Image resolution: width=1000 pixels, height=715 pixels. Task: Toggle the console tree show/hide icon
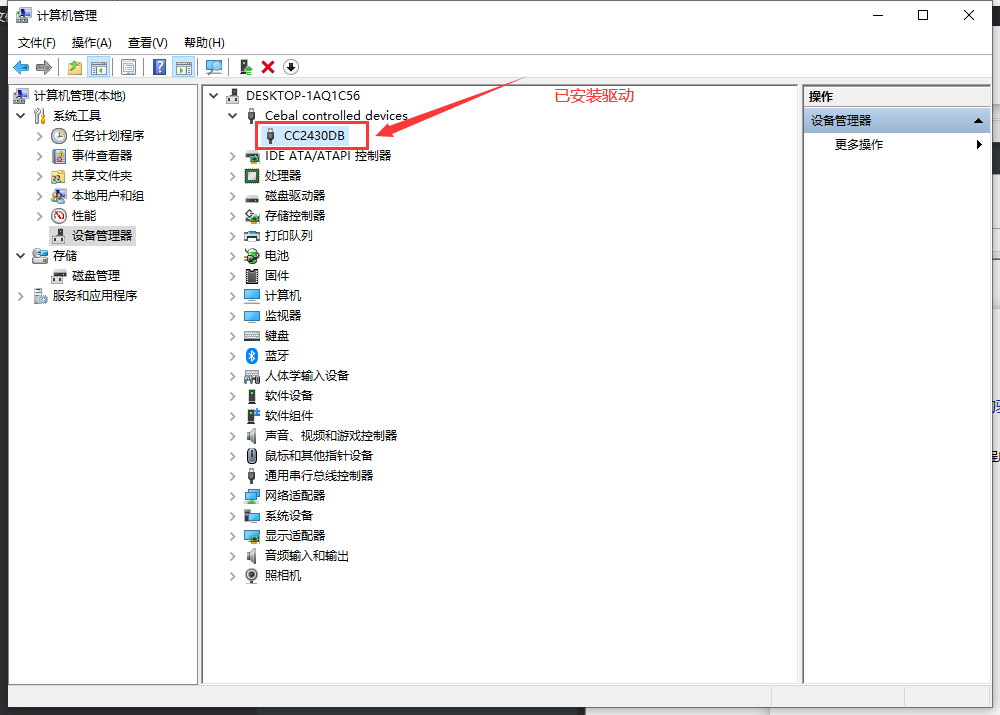(x=99, y=67)
